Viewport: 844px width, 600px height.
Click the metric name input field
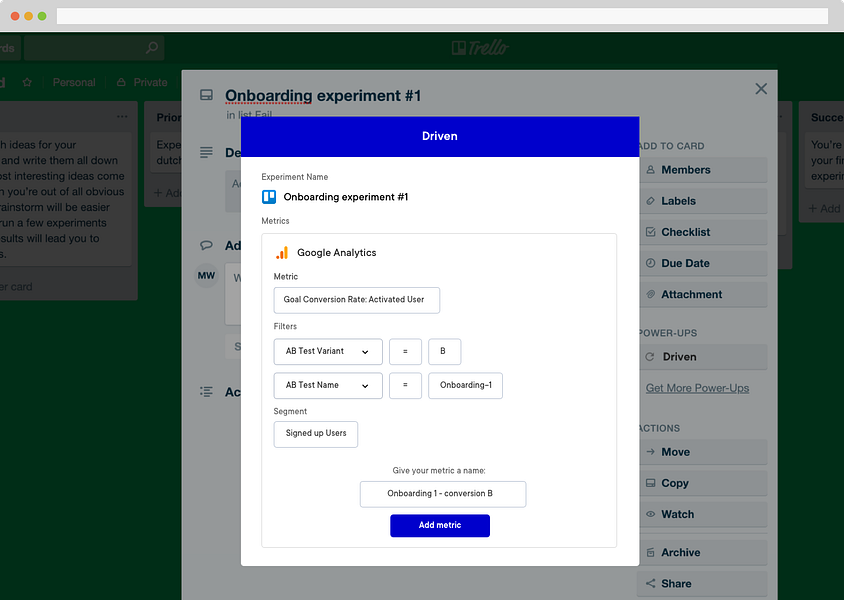(x=442, y=494)
